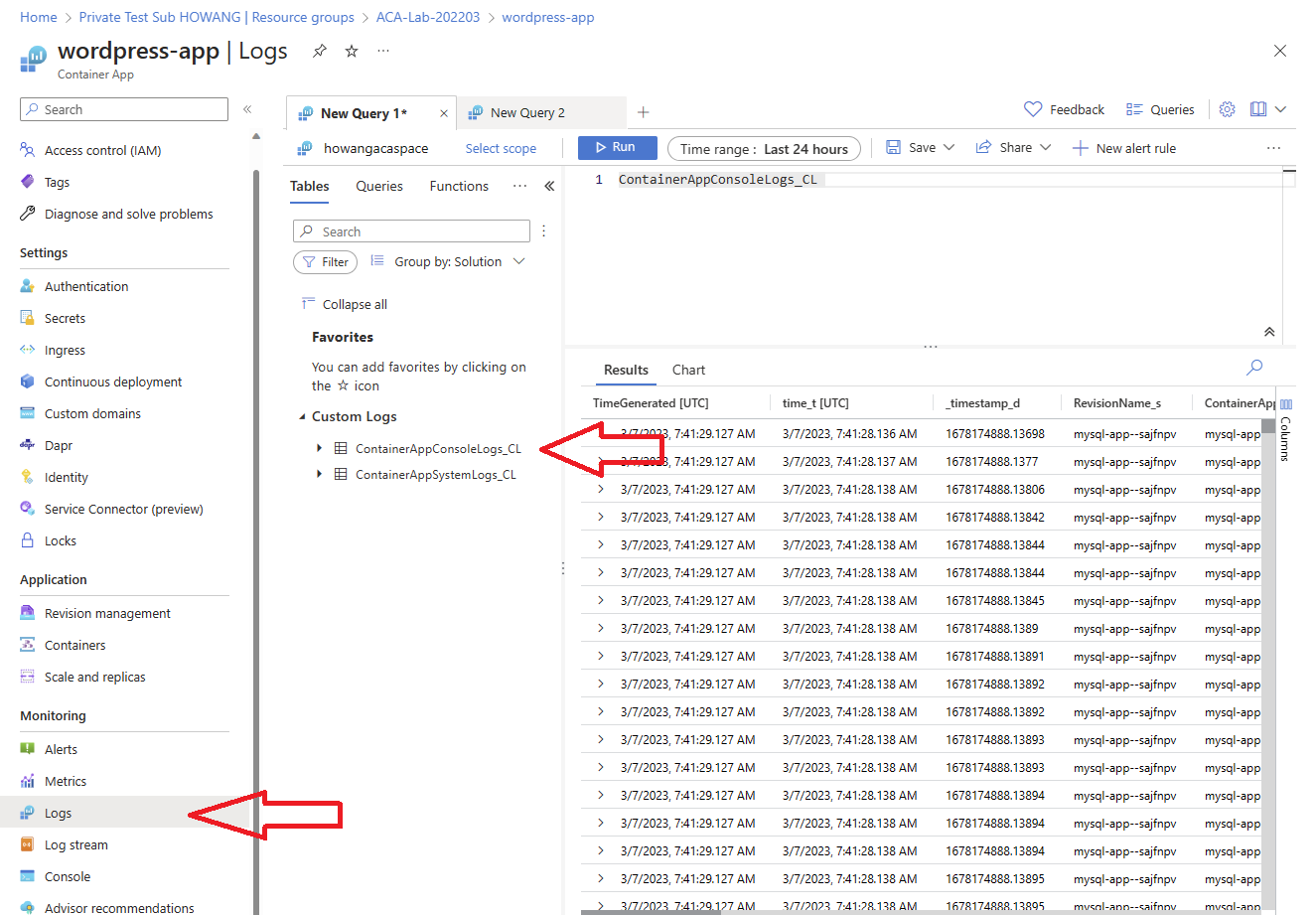Expand ContainerAppConsoleLogs_CL table

click(x=319, y=448)
